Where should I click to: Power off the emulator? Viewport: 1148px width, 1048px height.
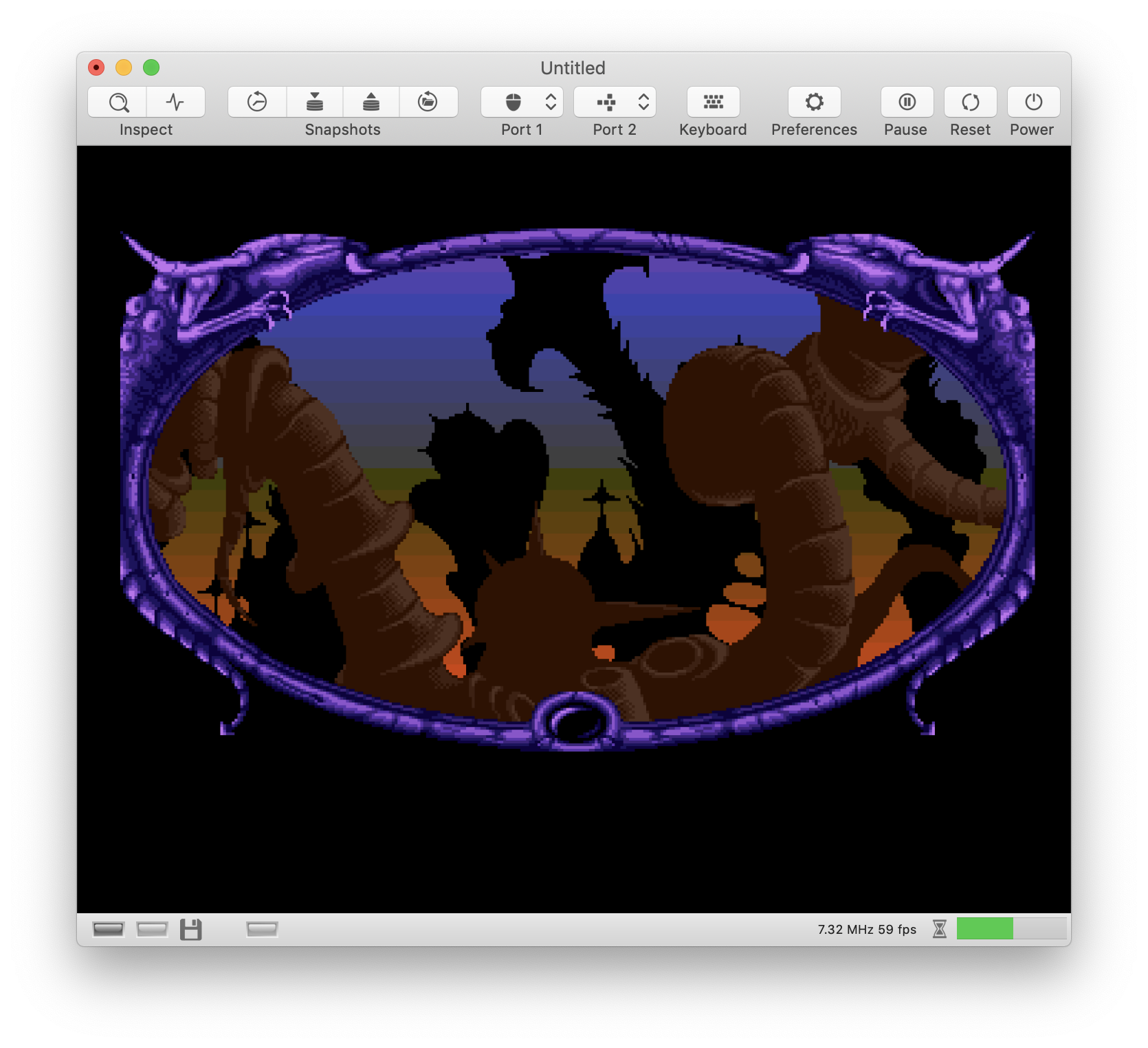(x=1034, y=102)
